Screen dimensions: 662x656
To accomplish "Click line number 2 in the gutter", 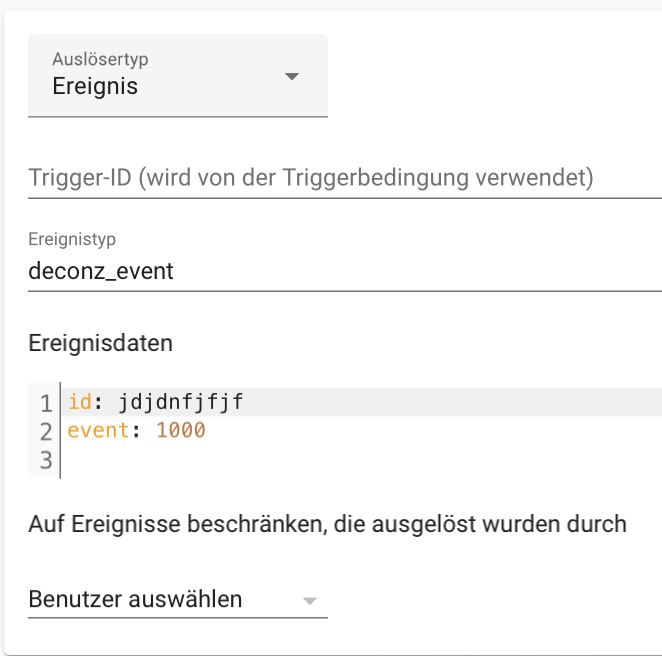I will tap(45, 432).
